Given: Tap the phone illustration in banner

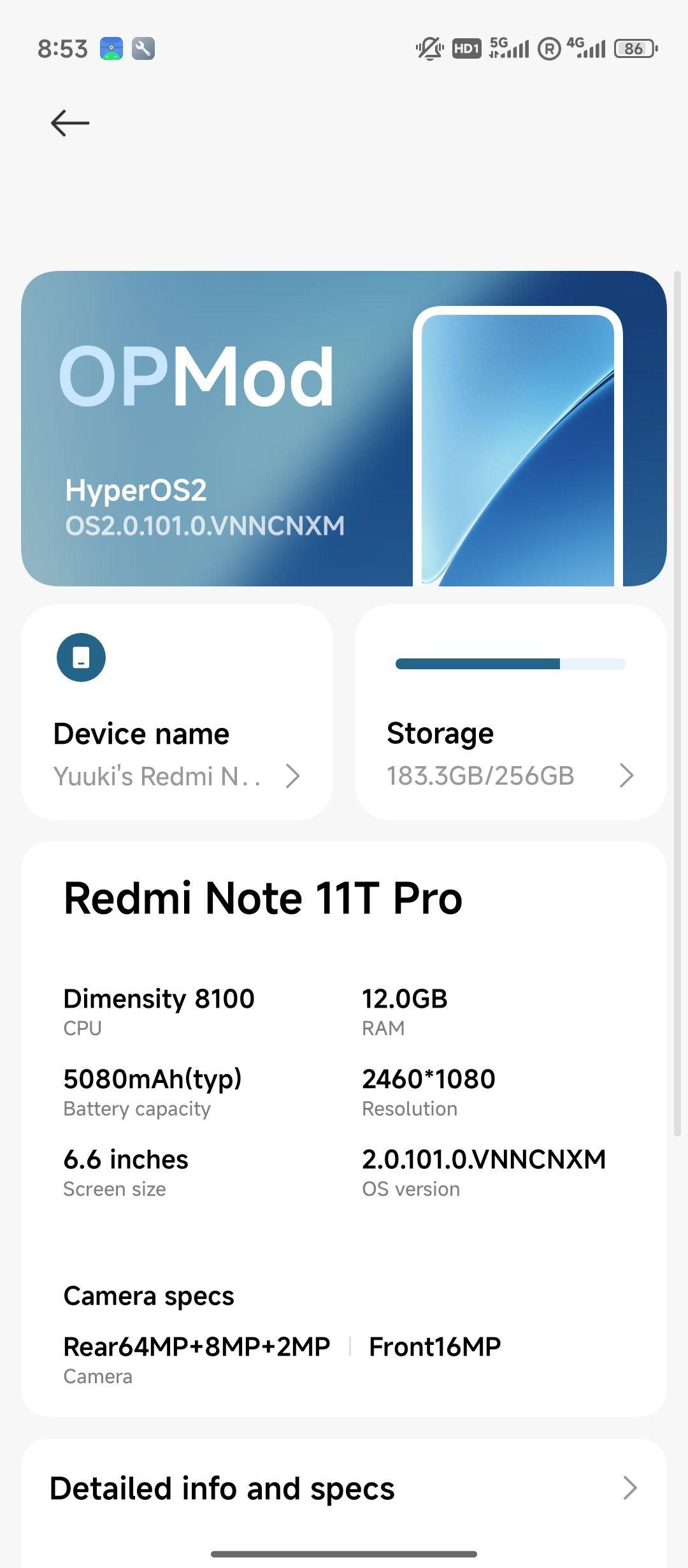Looking at the screenshot, I should point(517,446).
